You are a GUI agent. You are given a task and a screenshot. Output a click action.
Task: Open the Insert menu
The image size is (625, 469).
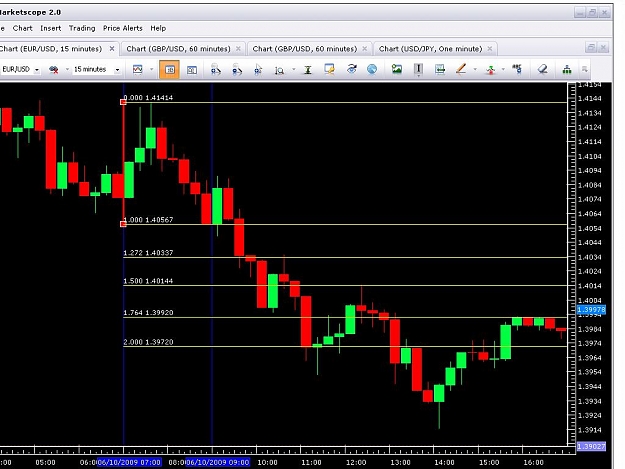tap(51, 28)
